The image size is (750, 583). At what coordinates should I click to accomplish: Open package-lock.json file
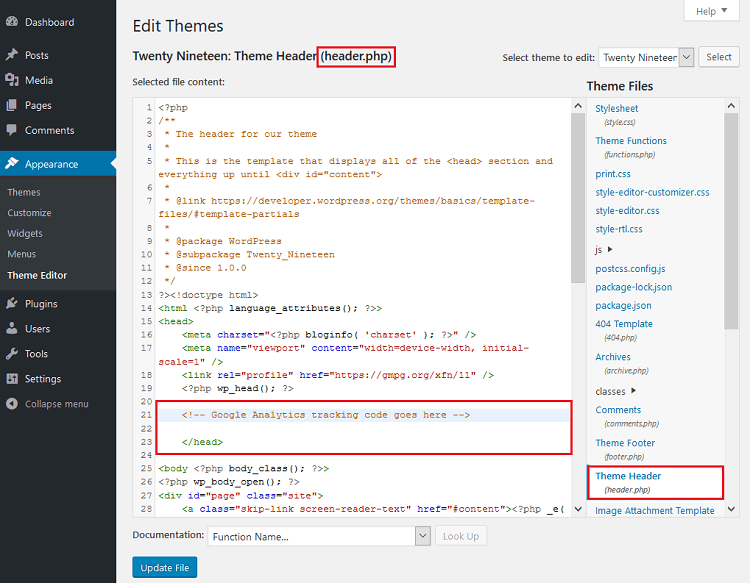point(633,287)
